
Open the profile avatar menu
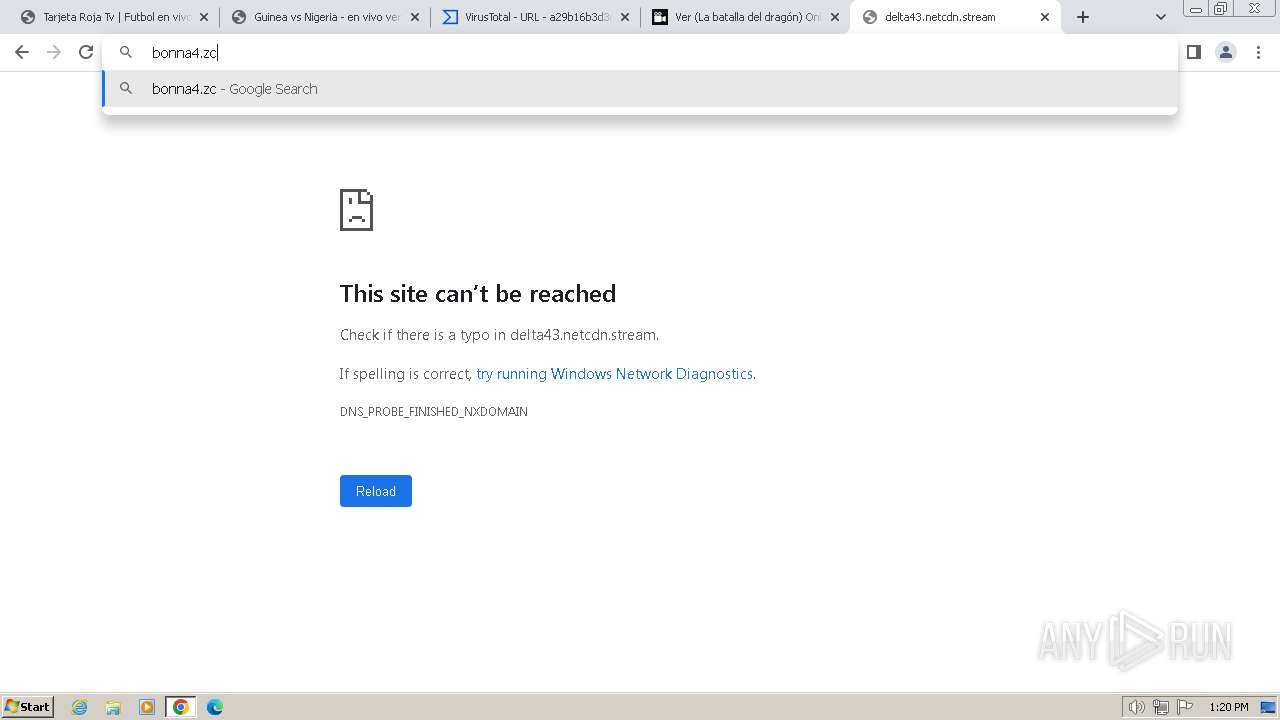click(x=1226, y=53)
